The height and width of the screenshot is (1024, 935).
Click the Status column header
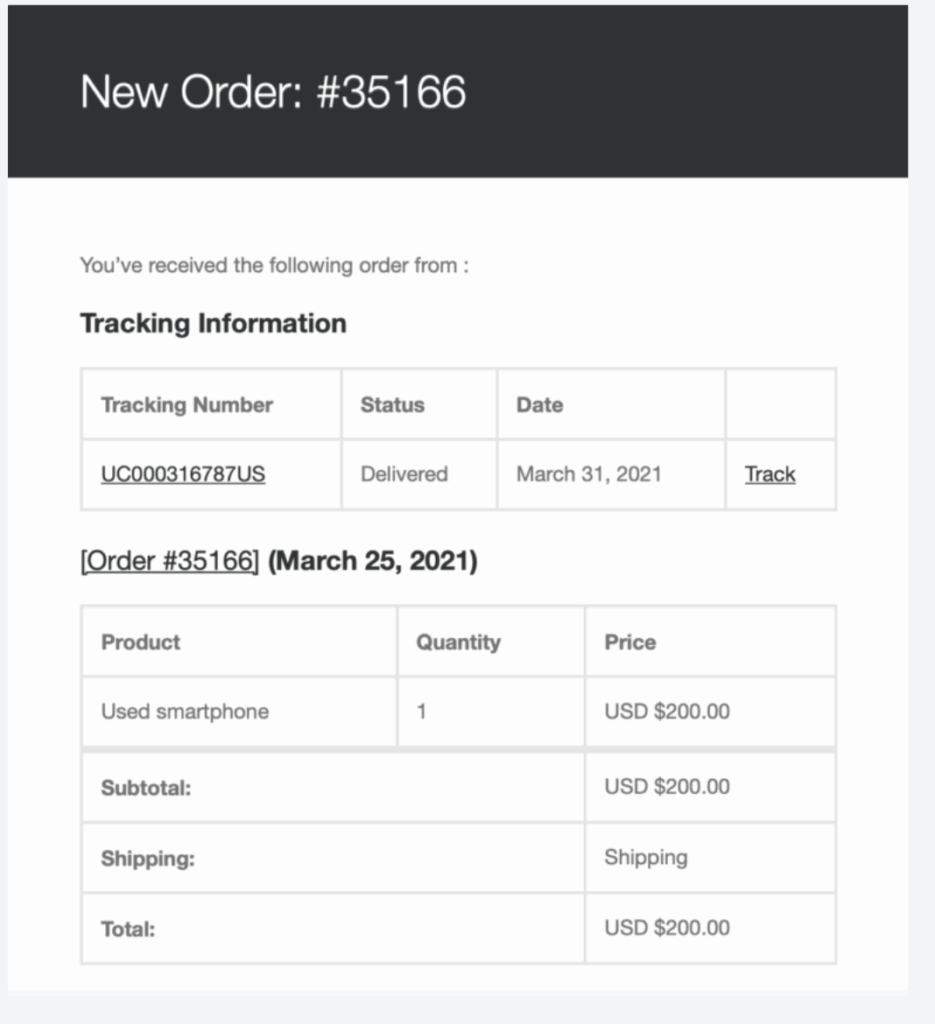(x=392, y=405)
